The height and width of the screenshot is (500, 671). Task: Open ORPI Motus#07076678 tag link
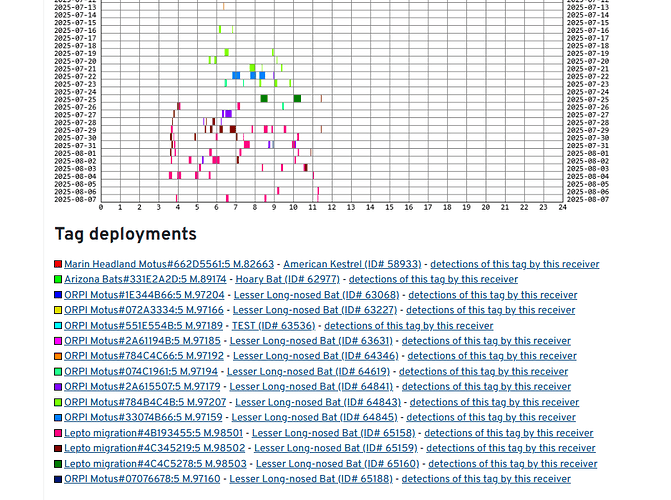coord(142,479)
